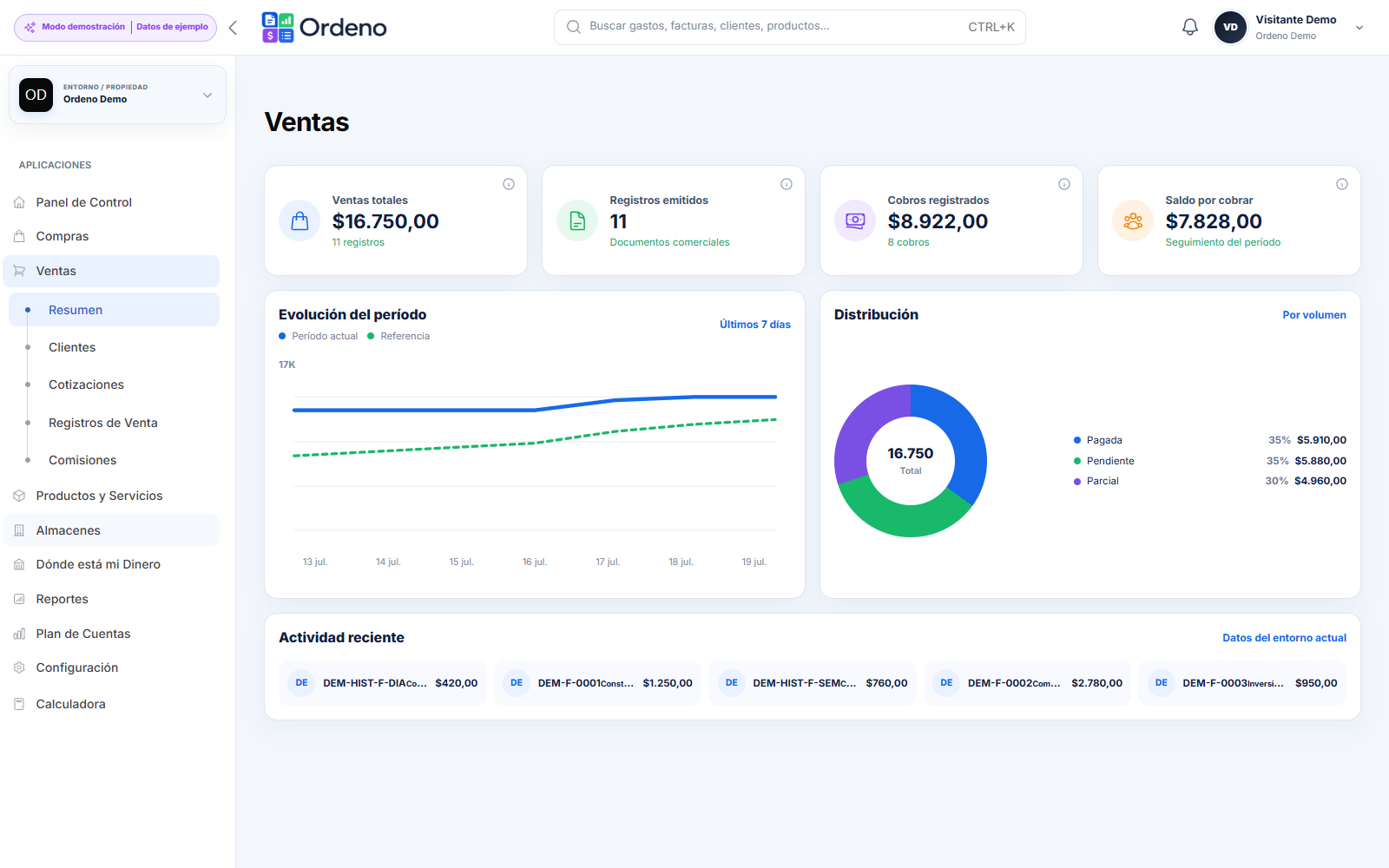Open DEM-HIST-F-DIA $420,00 activity entry
The image size is (1389, 868).
click(383, 683)
